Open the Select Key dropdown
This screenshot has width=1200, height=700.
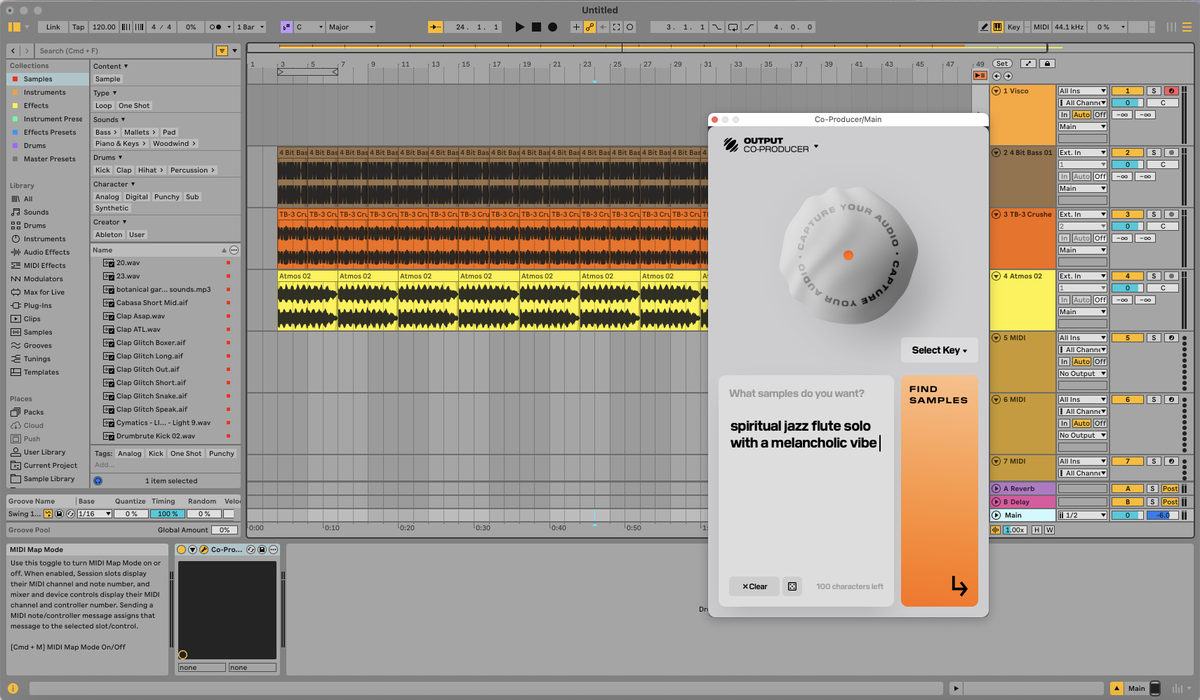(x=940, y=350)
